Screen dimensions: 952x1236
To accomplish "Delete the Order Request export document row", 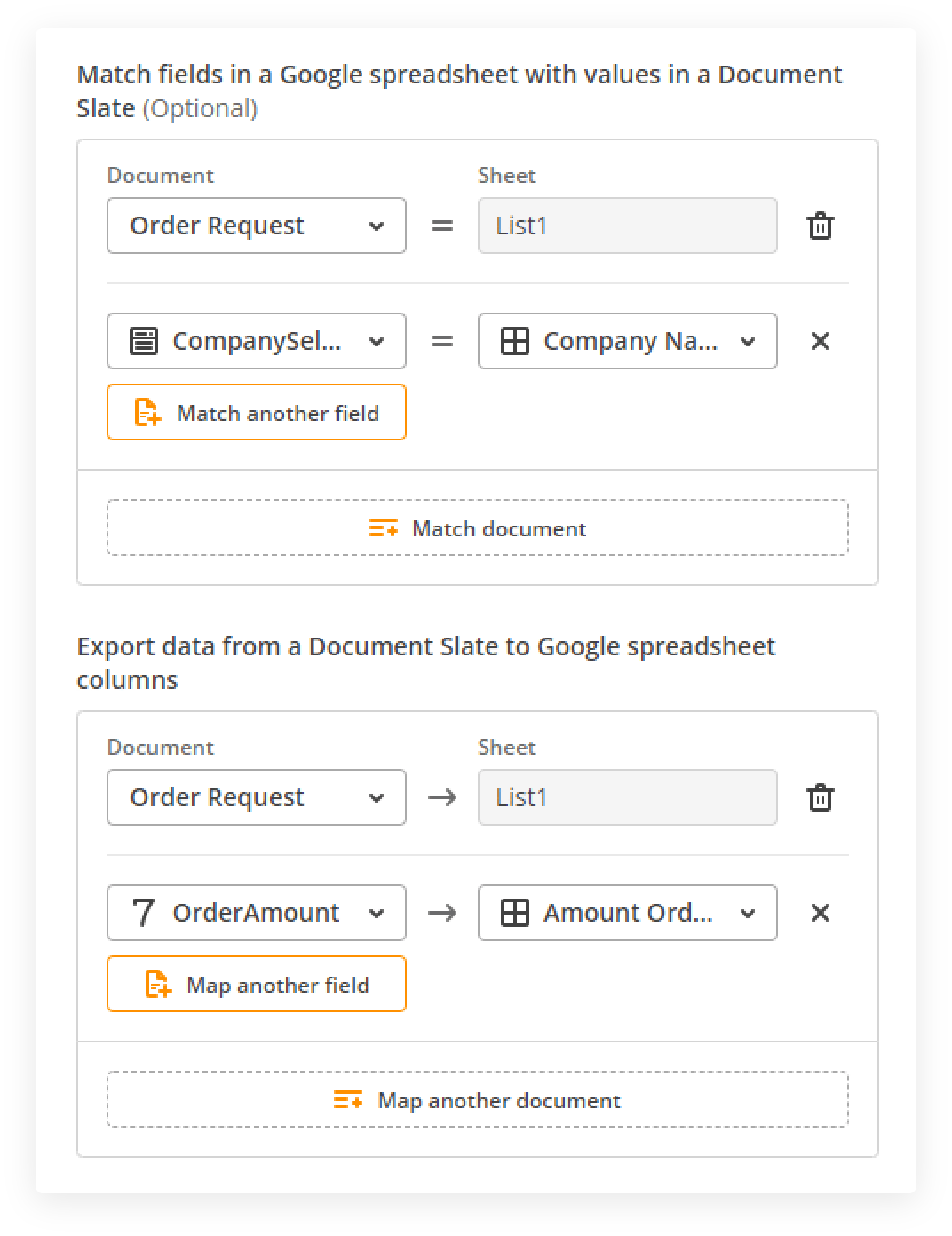I will [820, 798].
